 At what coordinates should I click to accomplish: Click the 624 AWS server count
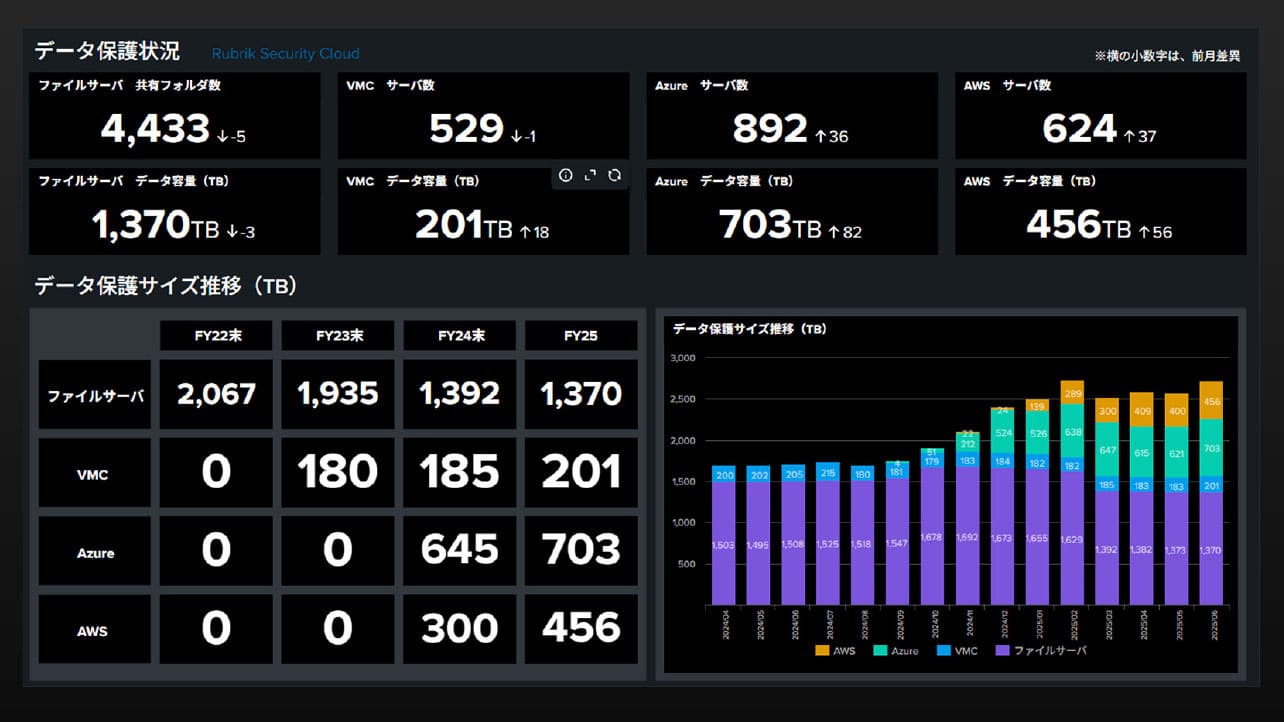pyautogui.click(x=1079, y=129)
